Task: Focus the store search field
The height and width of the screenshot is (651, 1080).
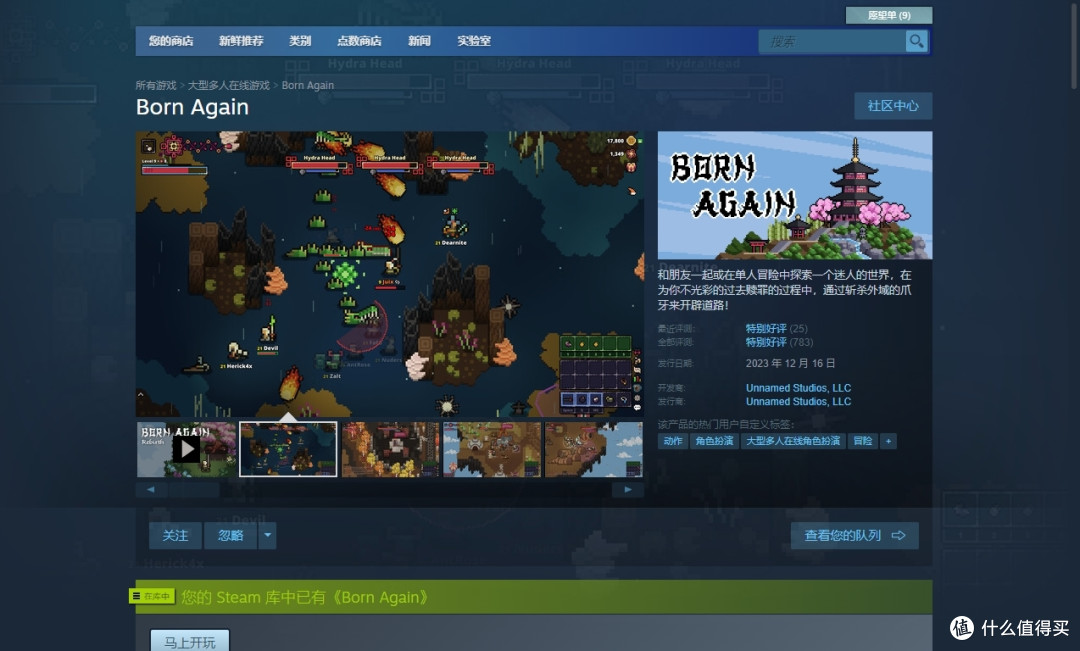Action: click(x=832, y=41)
